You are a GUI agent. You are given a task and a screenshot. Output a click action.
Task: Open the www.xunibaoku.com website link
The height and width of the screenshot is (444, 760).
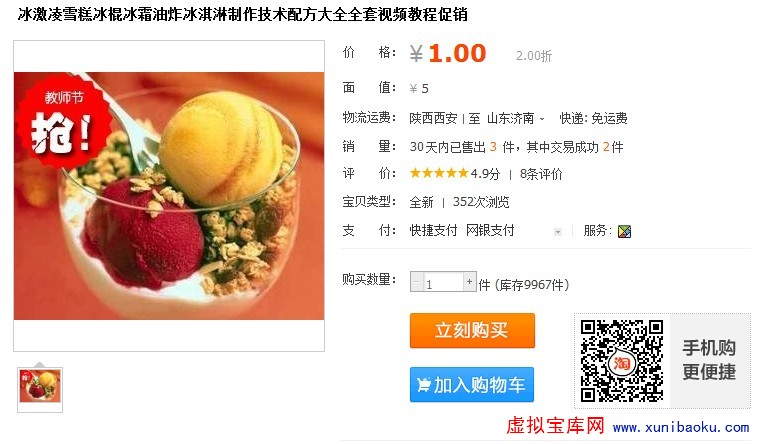coord(681,428)
